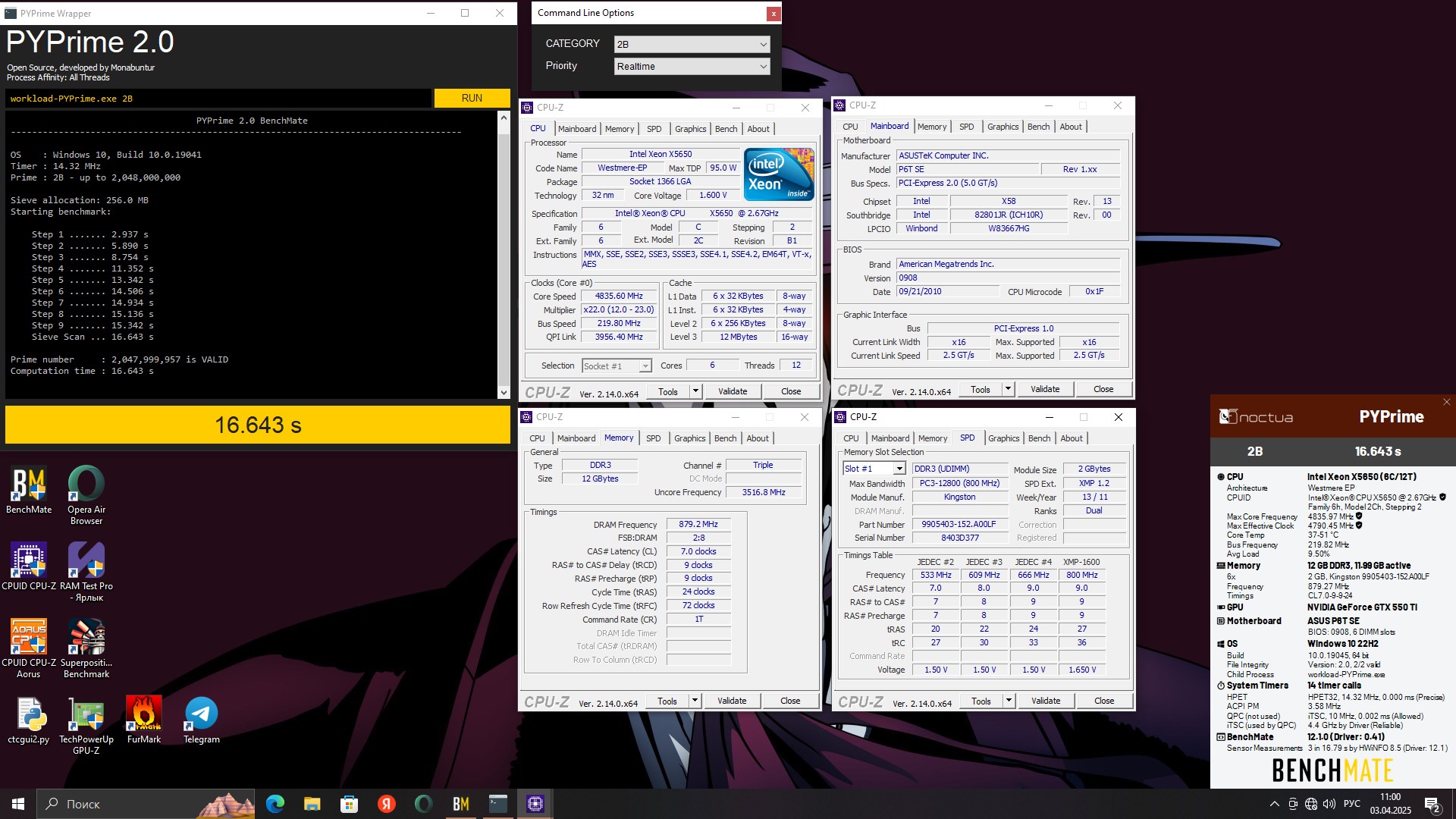This screenshot has height=819, width=1456.
Task: Switch РУС keyboard language indicator
Action: (x=1352, y=804)
